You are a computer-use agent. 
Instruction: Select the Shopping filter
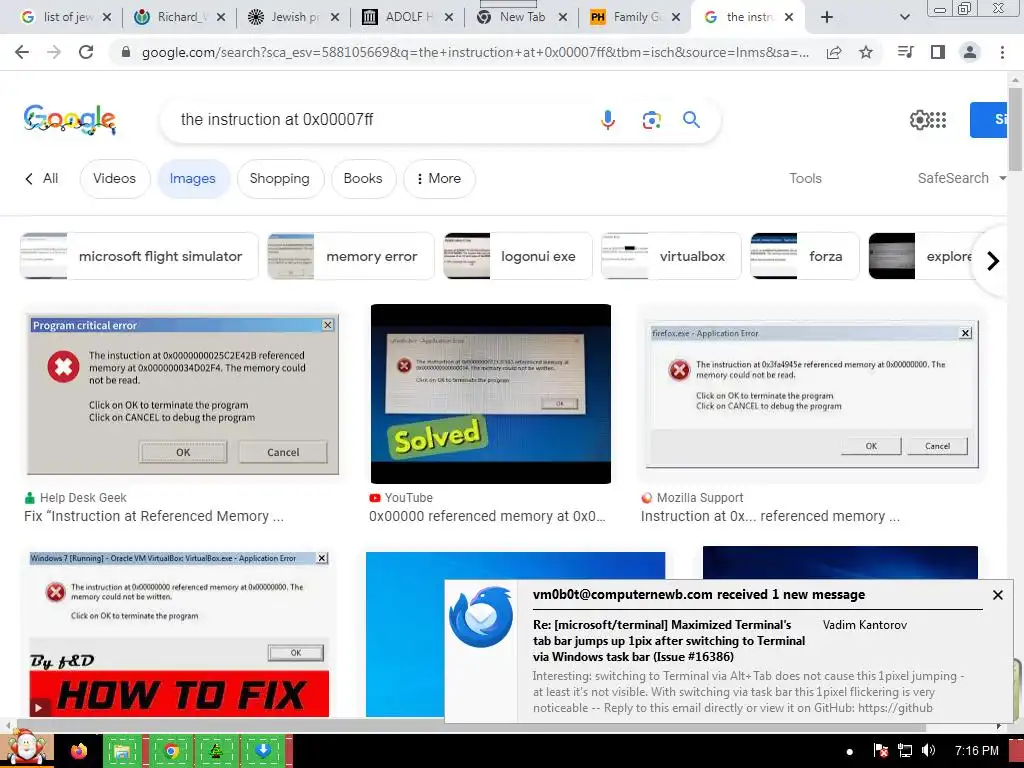click(x=280, y=178)
